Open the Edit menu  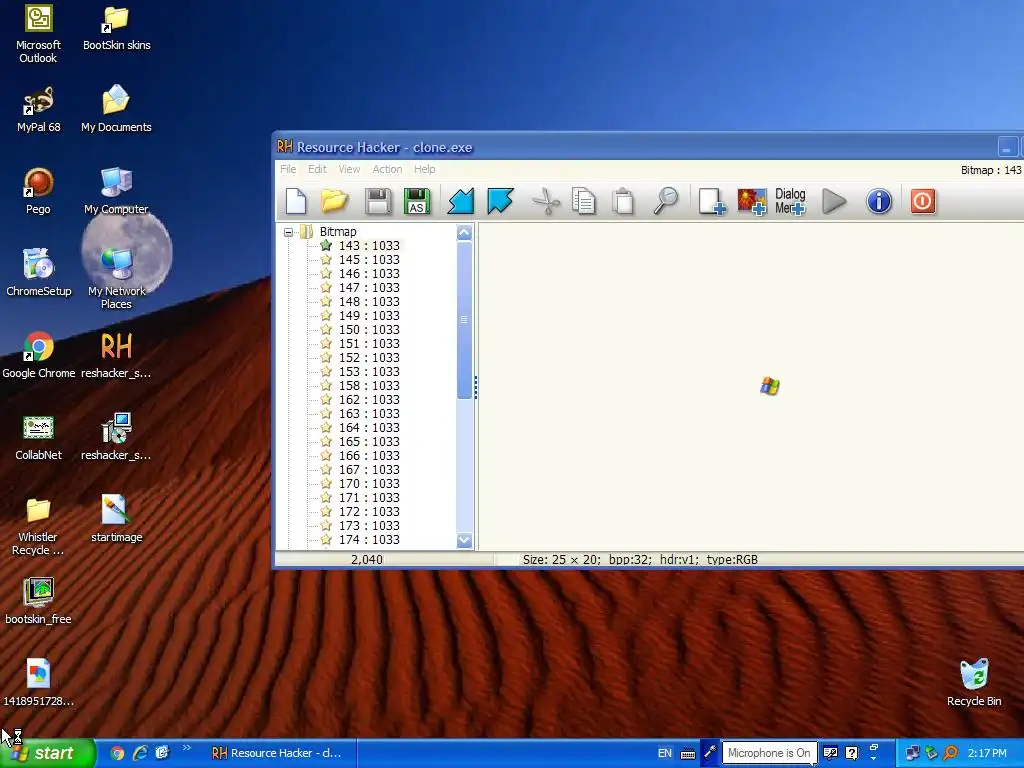coord(317,169)
